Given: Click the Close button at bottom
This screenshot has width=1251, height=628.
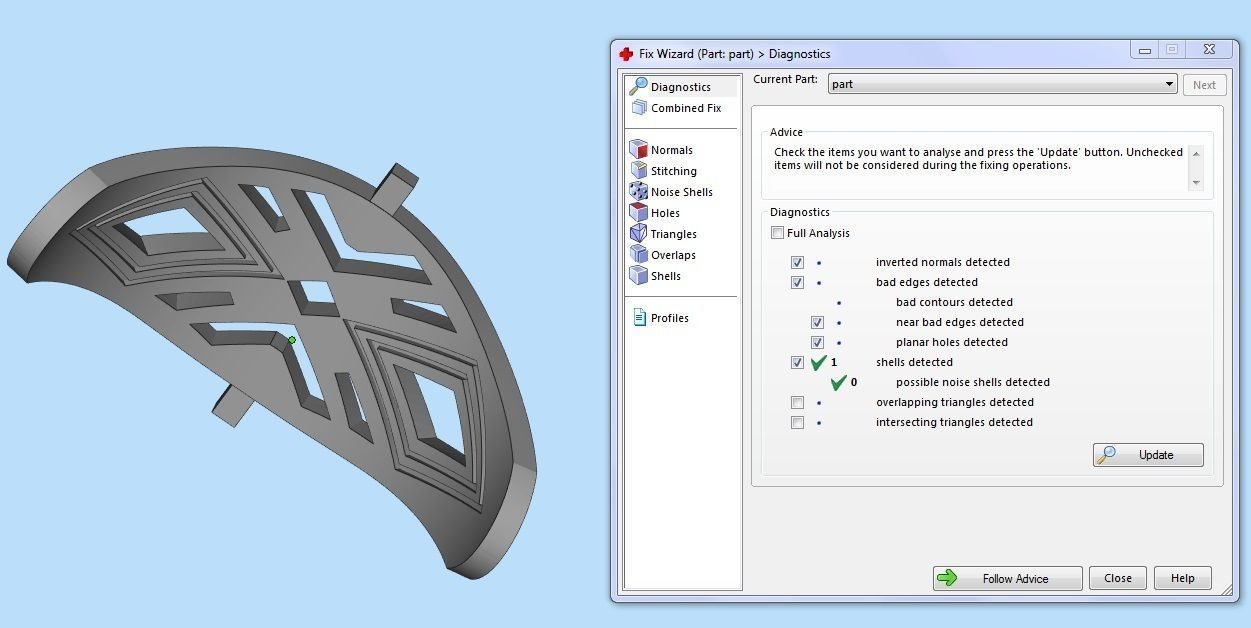Looking at the screenshot, I should point(1118,578).
